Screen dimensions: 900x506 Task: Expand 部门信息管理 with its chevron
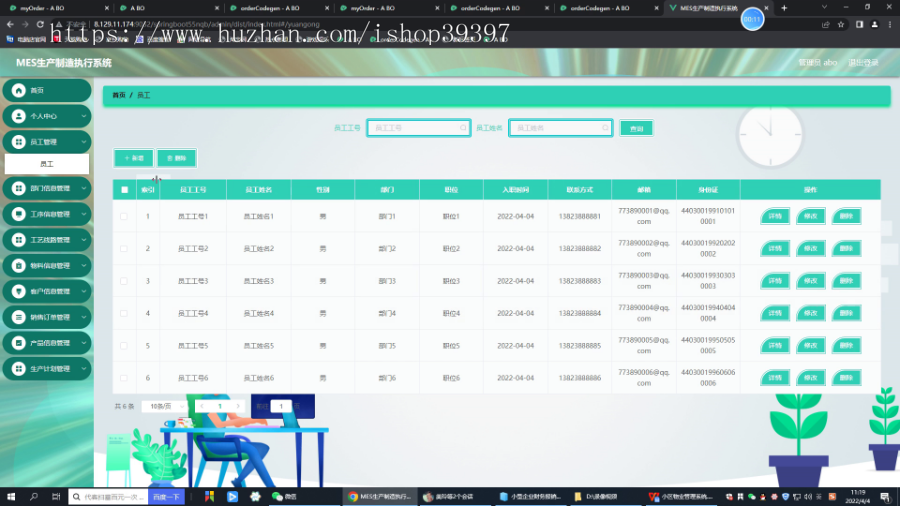pos(84,188)
